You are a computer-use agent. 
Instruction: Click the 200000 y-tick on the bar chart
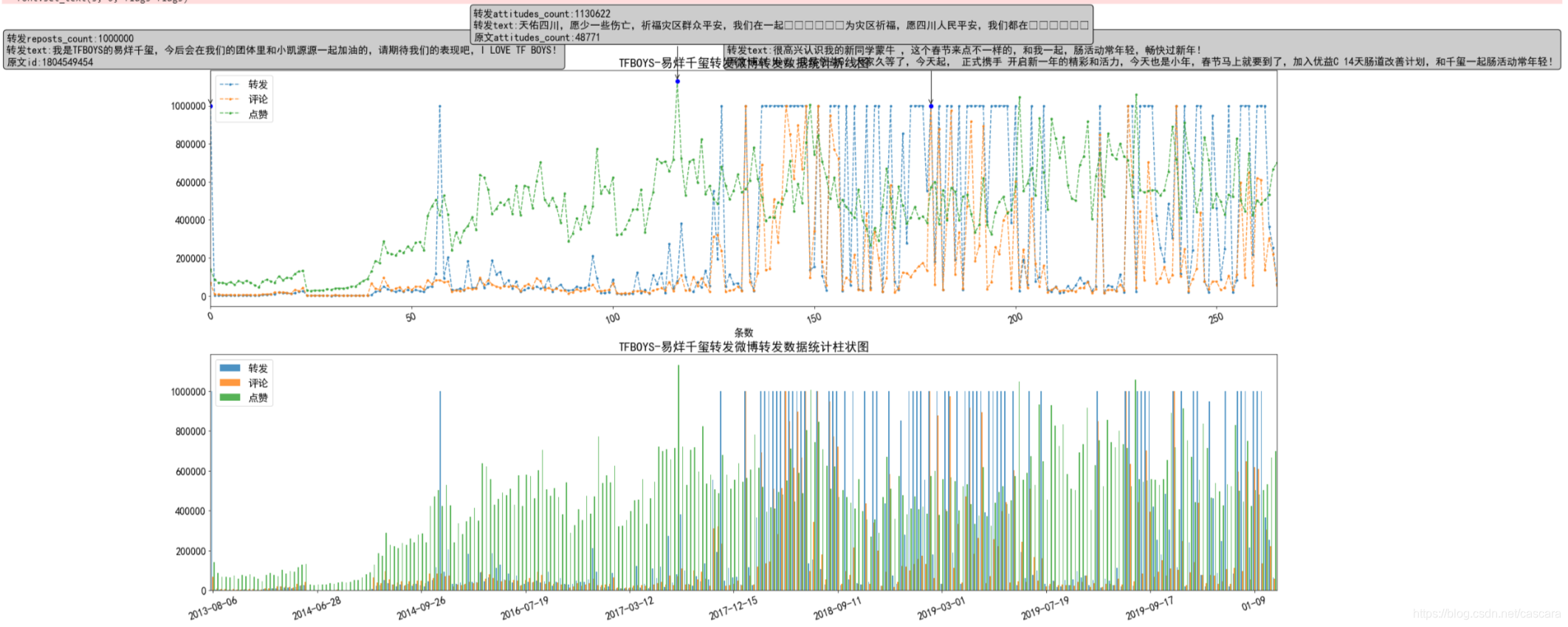[190, 551]
